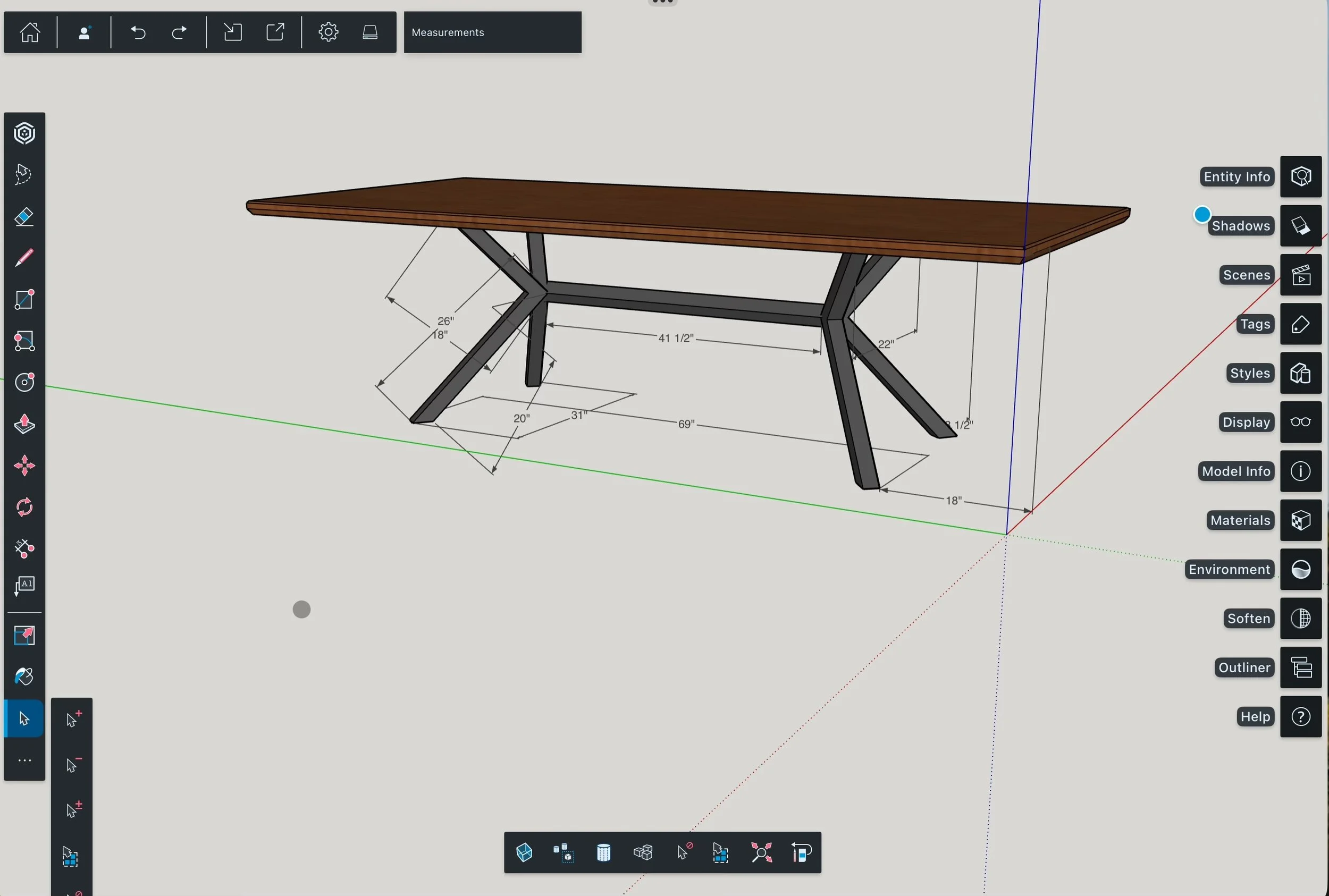The height and width of the screenshot is (896, 1329).
Task: Select the Lasso selection tool
Action: click(x=24, y=174)
